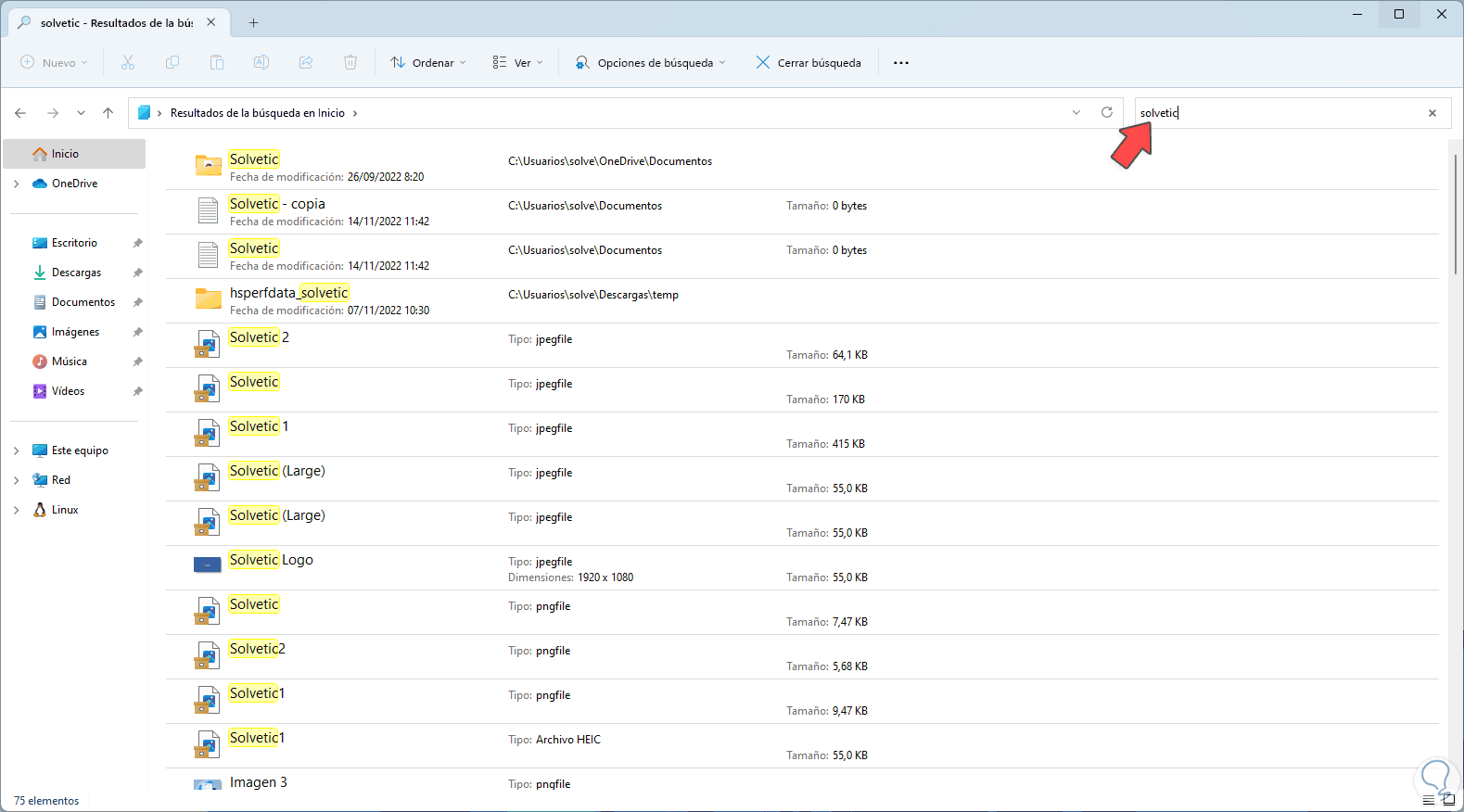Unpin Música using its pin icon

click(x=137, y=362)
